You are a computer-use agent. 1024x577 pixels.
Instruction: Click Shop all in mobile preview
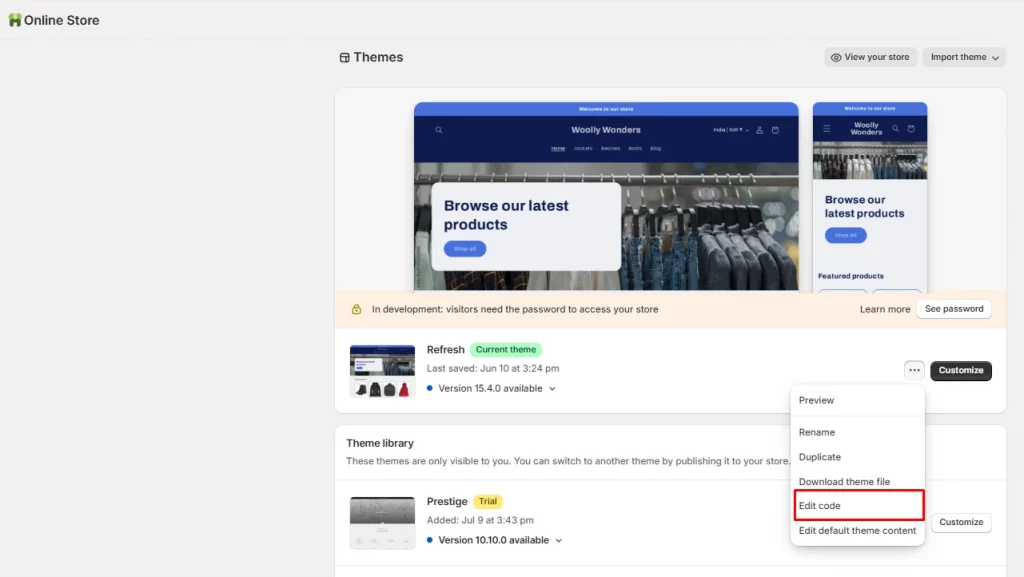pyautogui.click(x=845, y=235)
